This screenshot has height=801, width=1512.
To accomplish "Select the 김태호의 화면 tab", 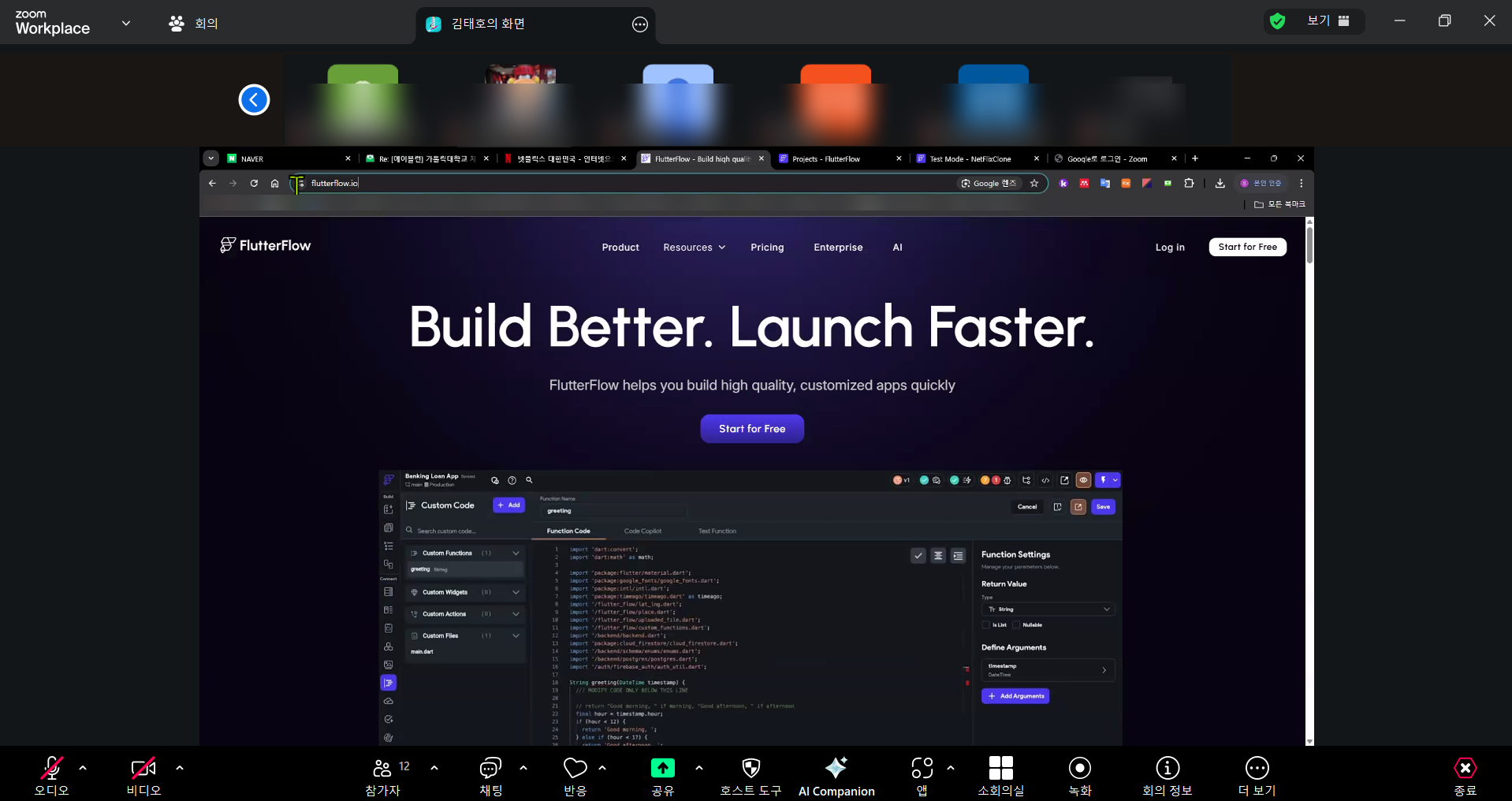I will coord(535,24).
